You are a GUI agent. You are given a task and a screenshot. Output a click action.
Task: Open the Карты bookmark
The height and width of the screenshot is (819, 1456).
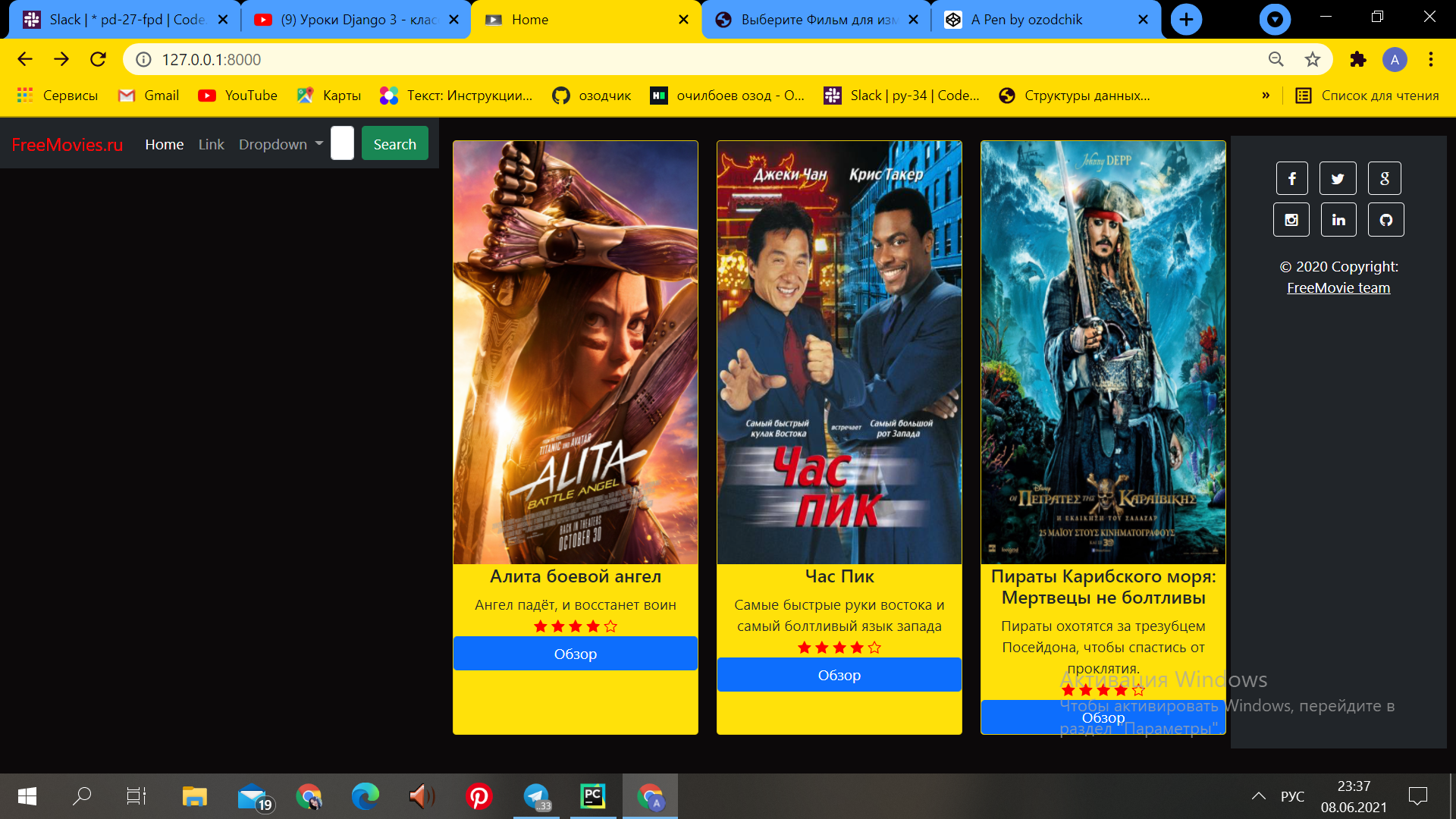329,96
